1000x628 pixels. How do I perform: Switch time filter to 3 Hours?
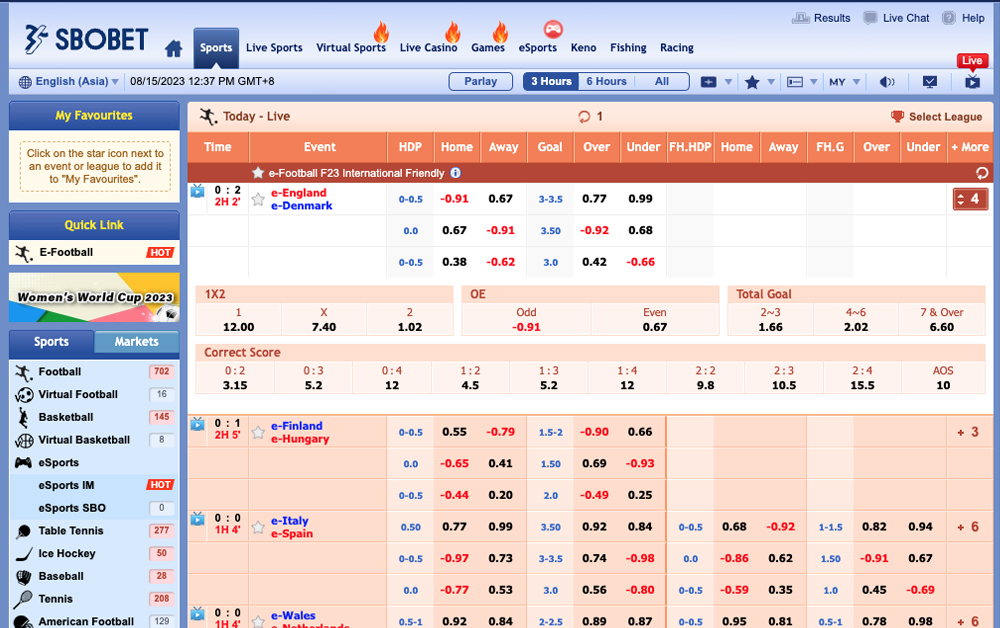(551, 82)
